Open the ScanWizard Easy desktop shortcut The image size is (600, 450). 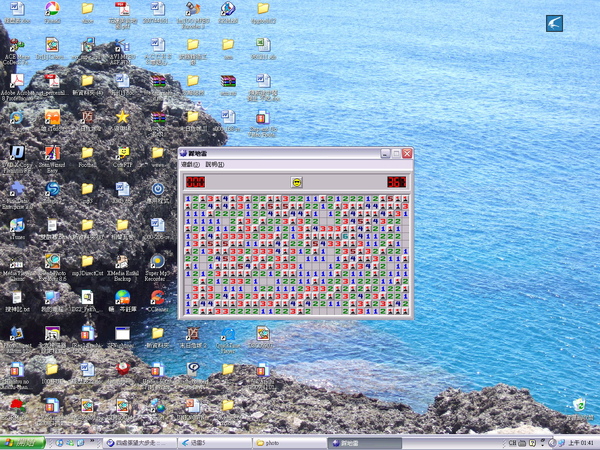tap(52, 159)
